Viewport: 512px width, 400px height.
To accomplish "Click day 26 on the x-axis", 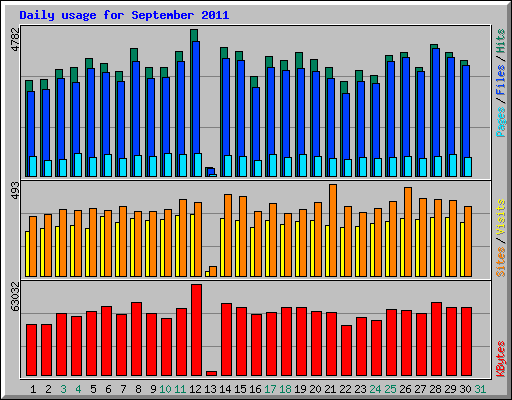I will (405, 389).
